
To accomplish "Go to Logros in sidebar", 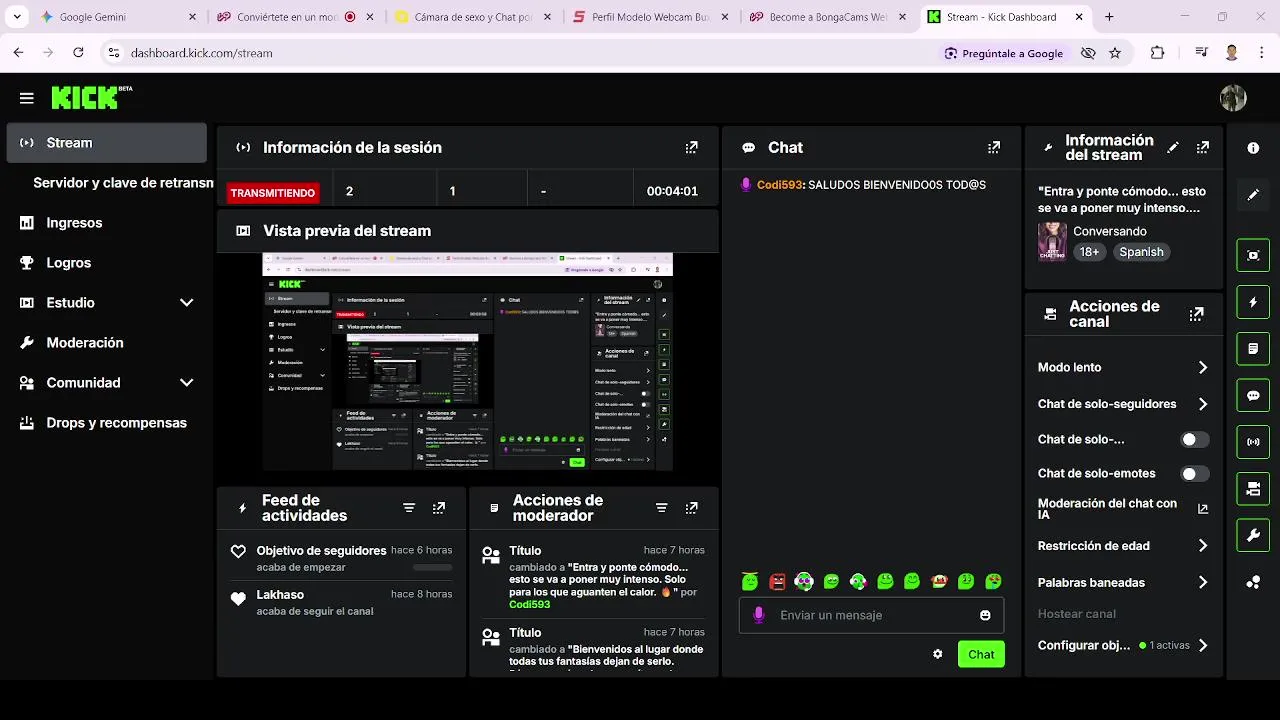I will coord(106,263).
